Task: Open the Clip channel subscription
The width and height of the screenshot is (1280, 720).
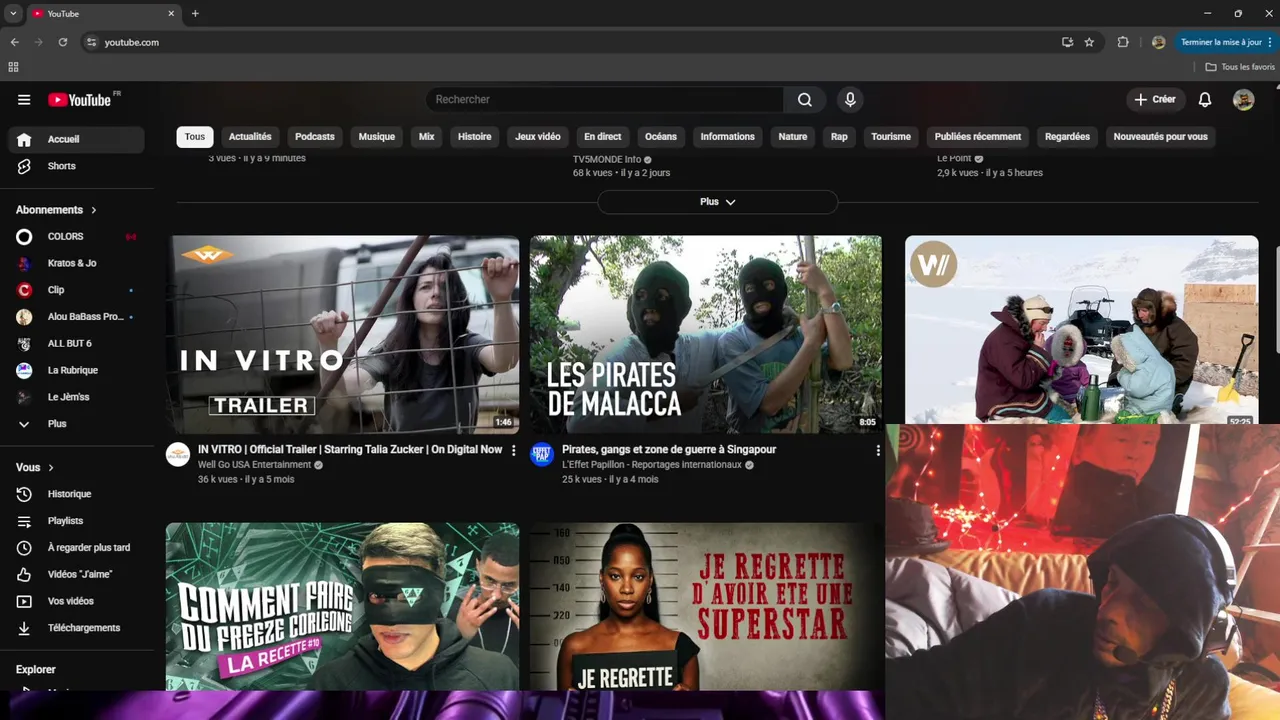Action: 76,290
